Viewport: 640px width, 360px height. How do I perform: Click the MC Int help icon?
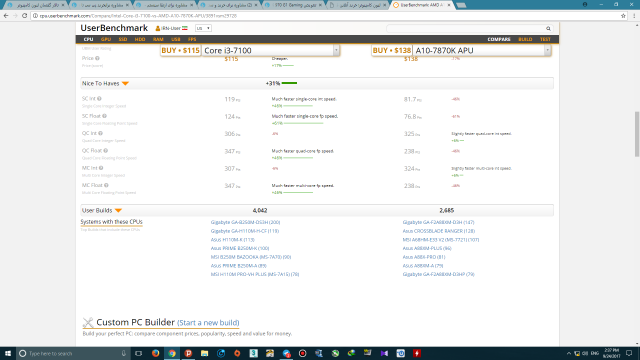(x=101, y=168)
